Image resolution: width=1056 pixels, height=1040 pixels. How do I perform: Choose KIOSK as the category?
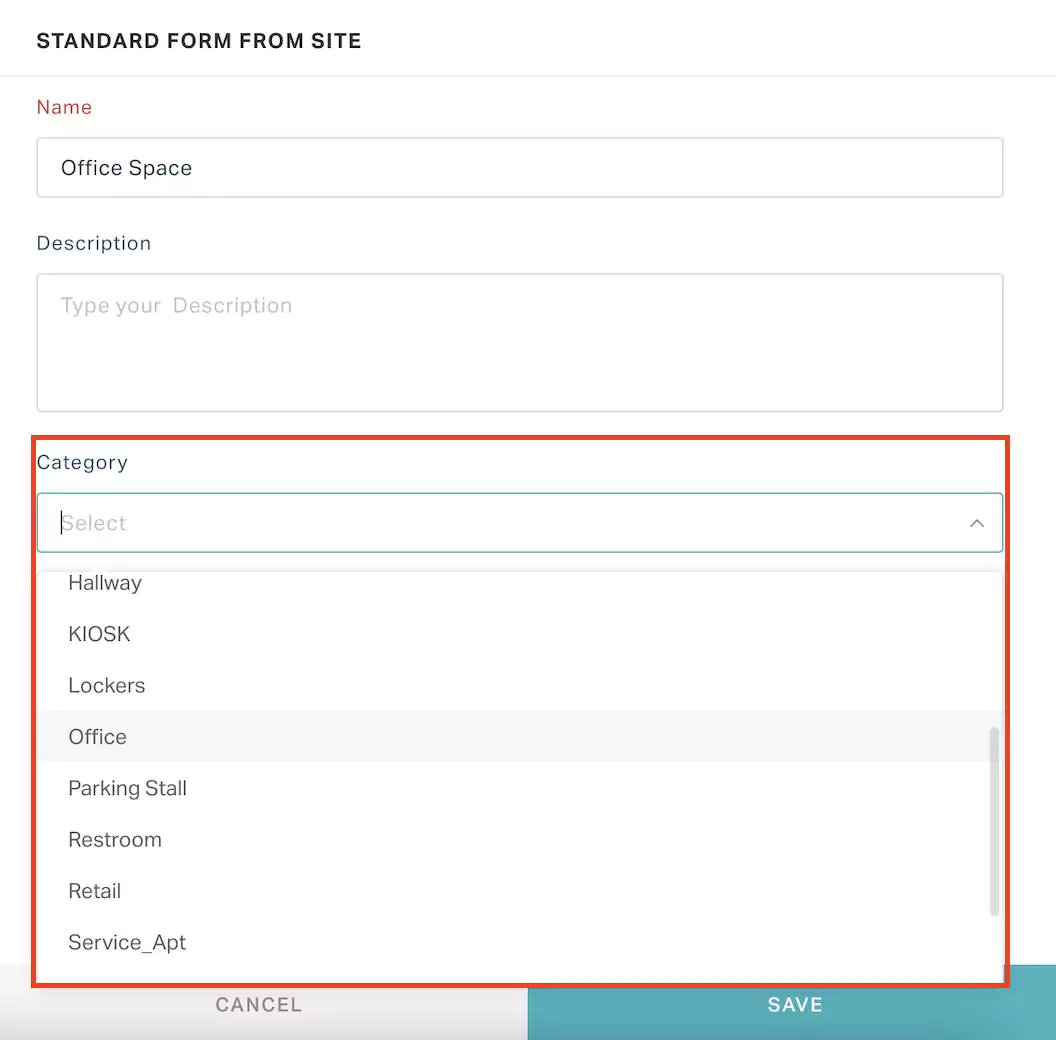(x=99, y=634)
